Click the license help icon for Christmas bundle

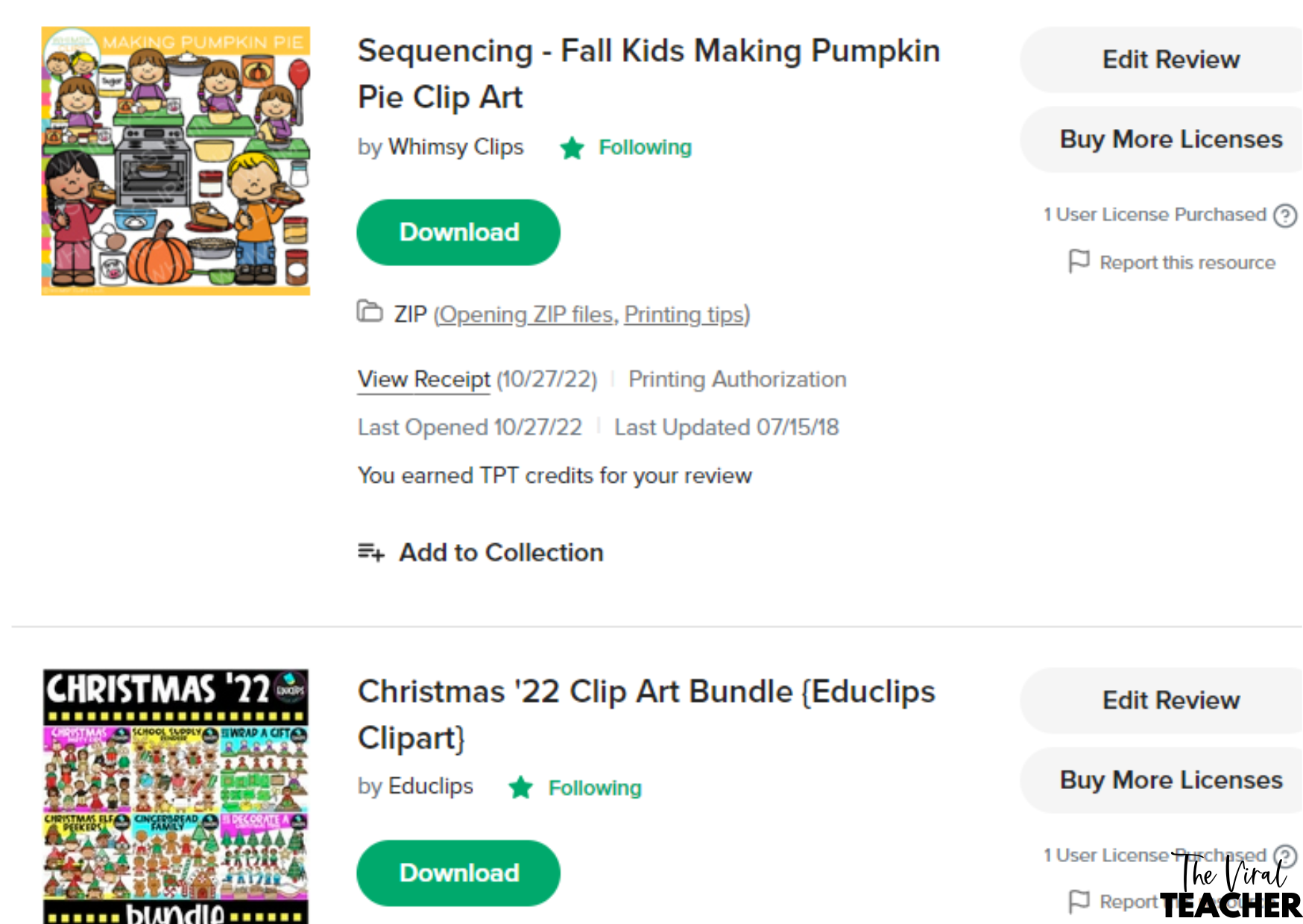(x=1285, y=855)
